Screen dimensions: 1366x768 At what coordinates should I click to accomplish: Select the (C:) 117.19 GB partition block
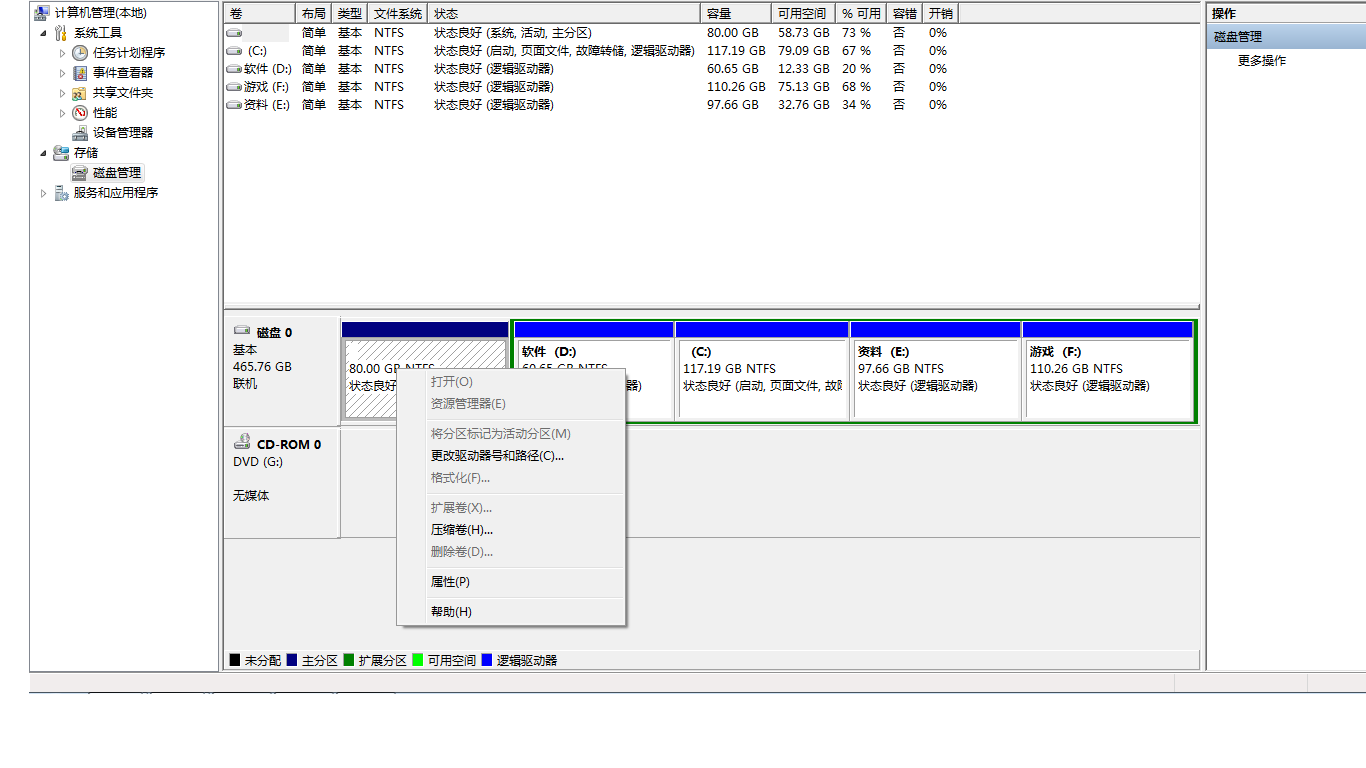[x=762, y=370]
